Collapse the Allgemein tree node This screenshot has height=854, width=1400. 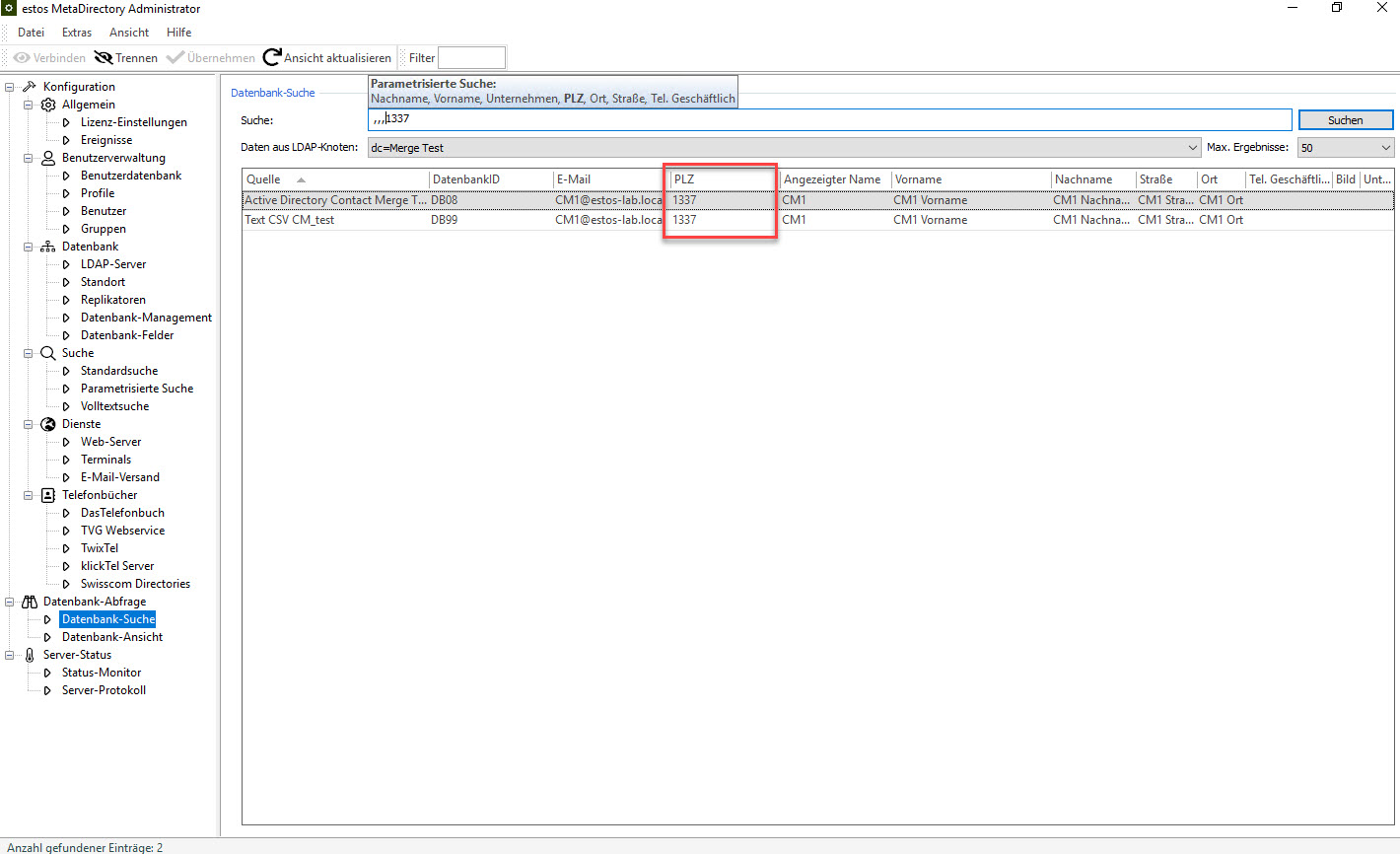(x=29, y=105)
